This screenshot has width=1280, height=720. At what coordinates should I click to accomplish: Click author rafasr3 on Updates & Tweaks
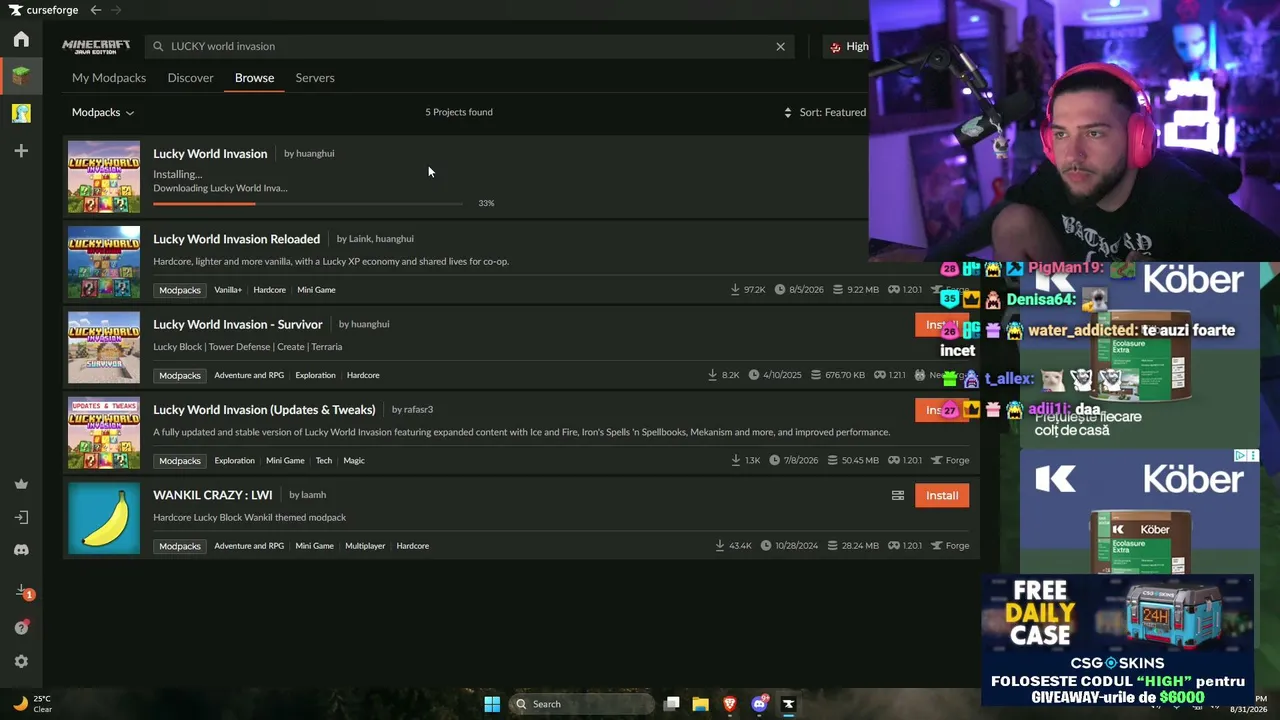point(418,410)
